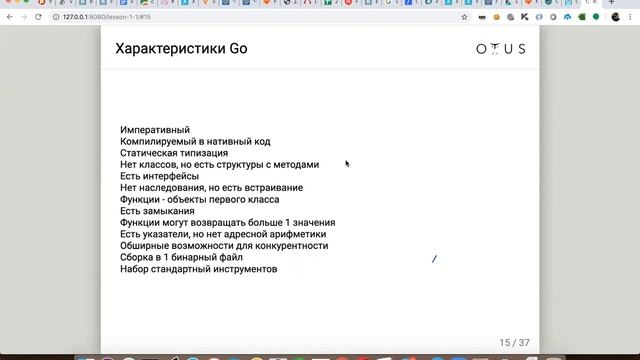The height and width of the screenshot is (360, 640).
Task: Open the black letter K extension
Action: pyautogui.click(x=525, y=17)
